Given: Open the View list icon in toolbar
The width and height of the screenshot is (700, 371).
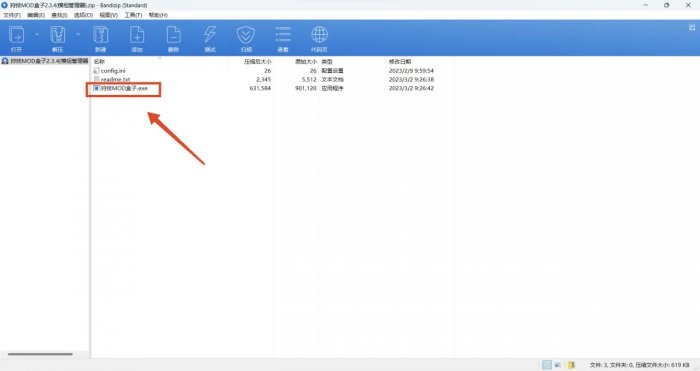Looking at the screenshot, I should (283, 38).
